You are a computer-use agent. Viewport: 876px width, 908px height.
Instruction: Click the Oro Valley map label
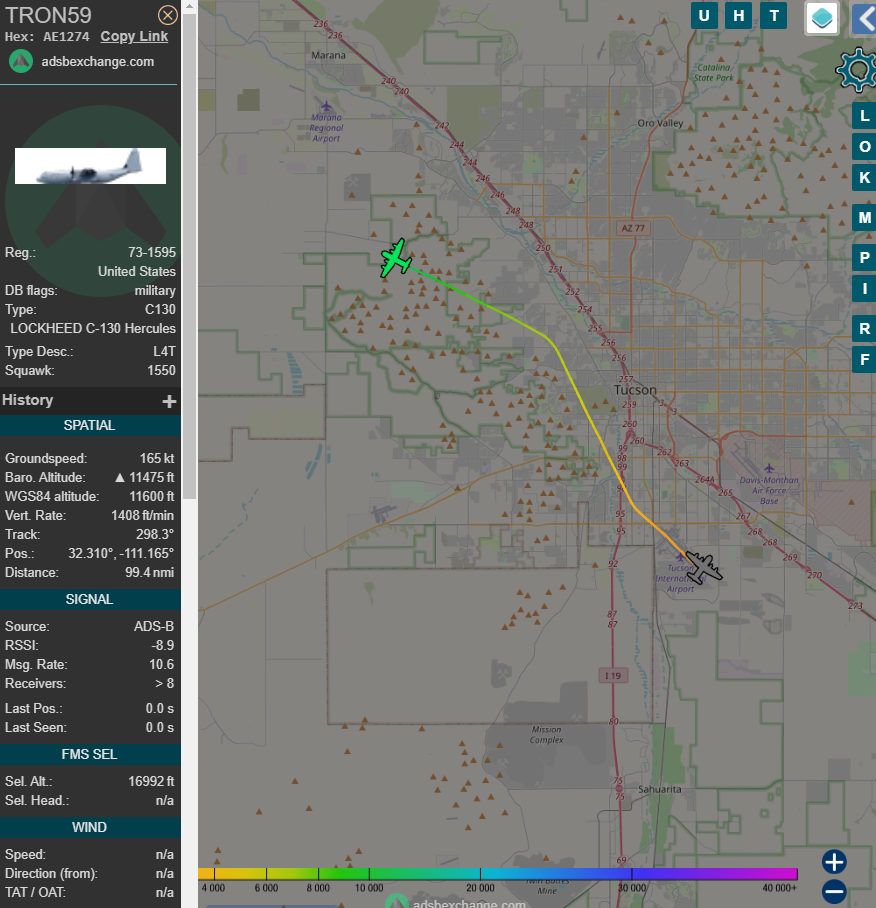(660, 123)
